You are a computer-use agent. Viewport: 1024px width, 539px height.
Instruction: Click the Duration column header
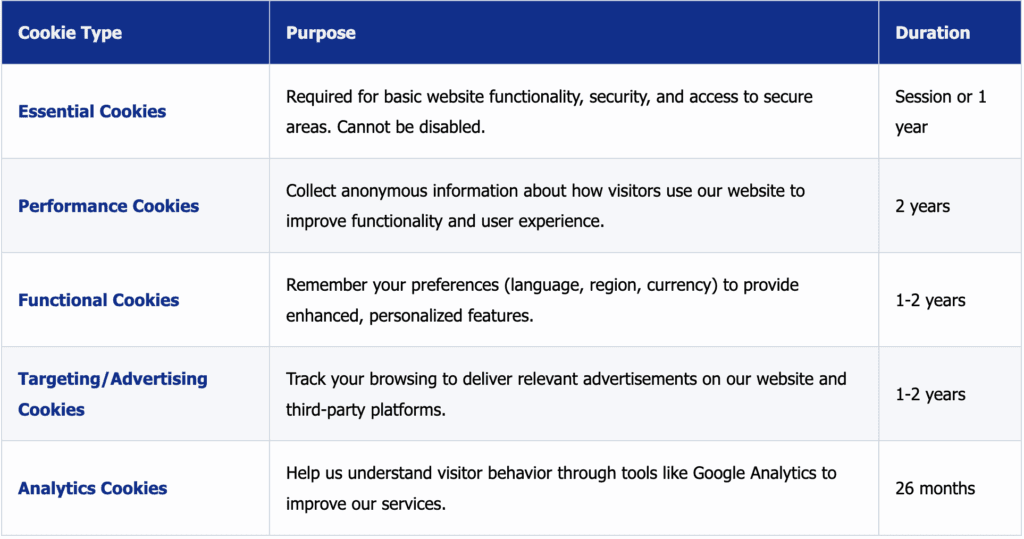coord(932,33)
